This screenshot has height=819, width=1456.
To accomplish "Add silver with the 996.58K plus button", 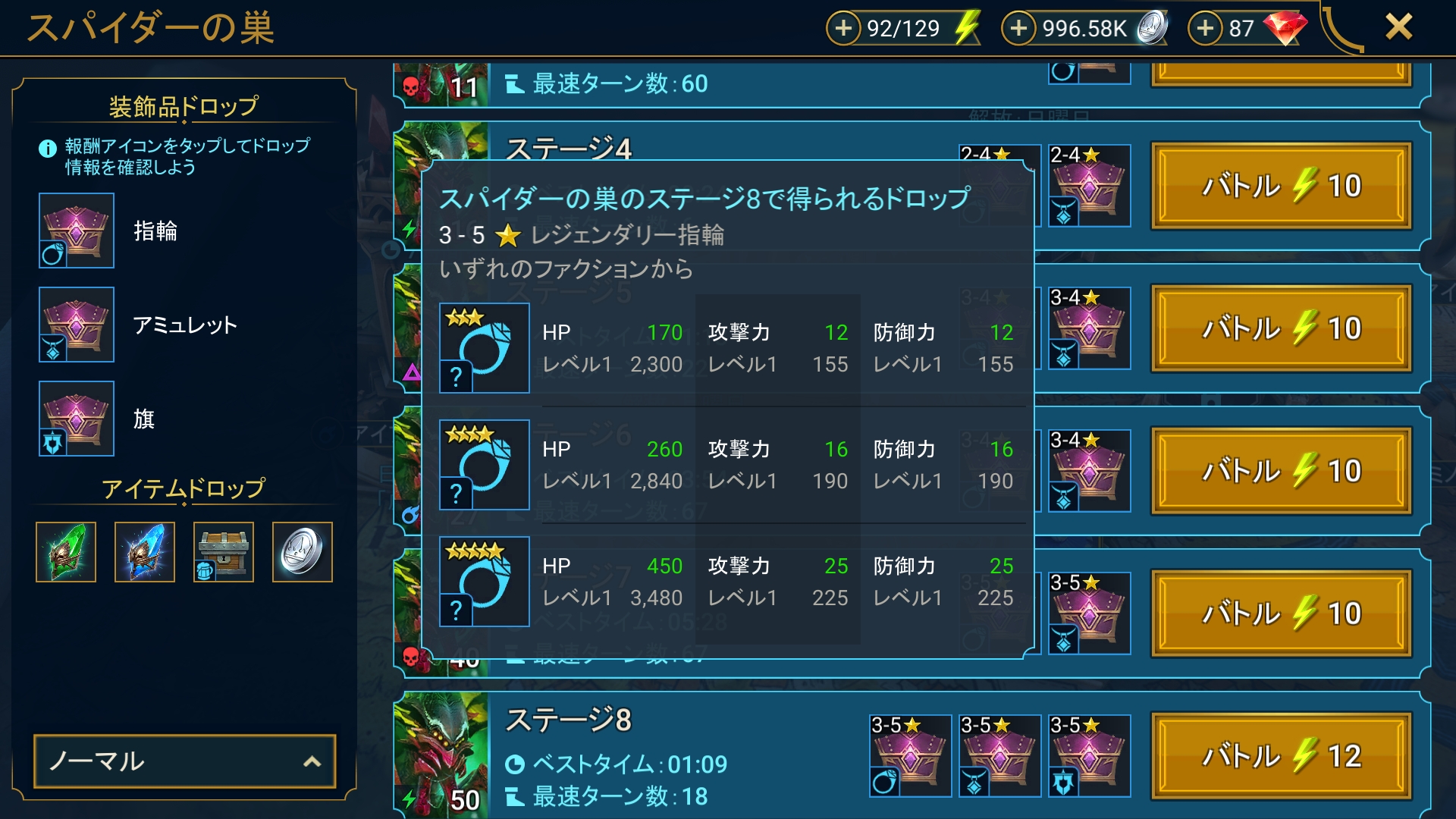I will point(1018,29).
